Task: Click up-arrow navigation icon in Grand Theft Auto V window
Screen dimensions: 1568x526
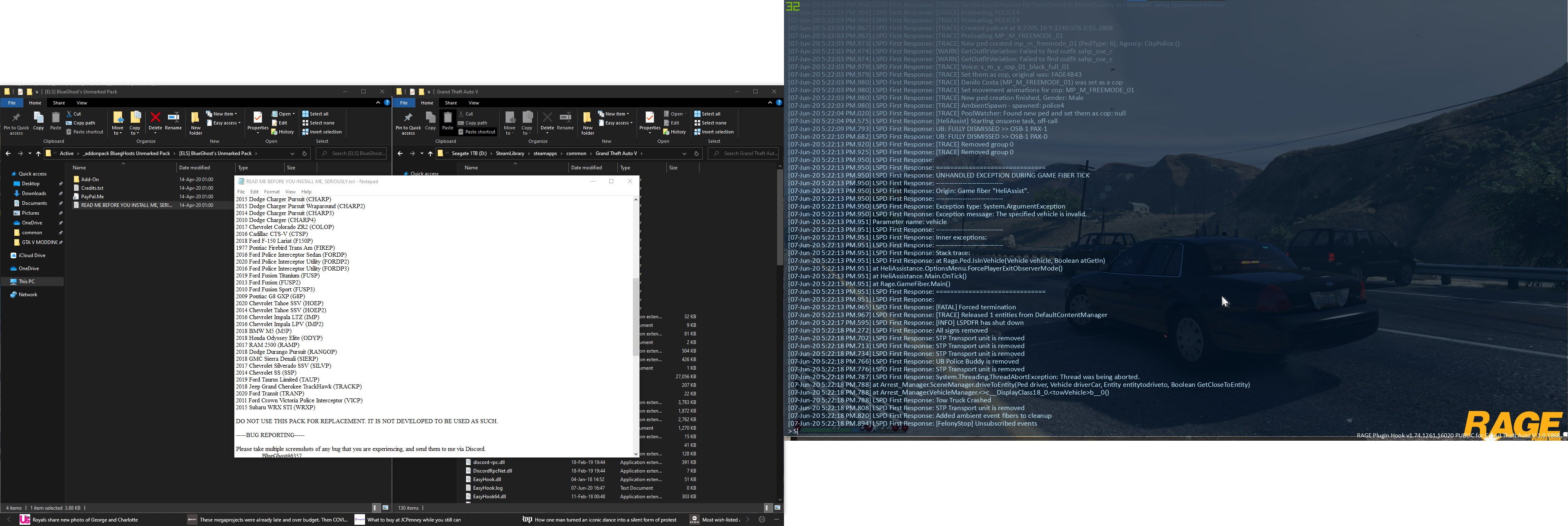Action: 430,154
